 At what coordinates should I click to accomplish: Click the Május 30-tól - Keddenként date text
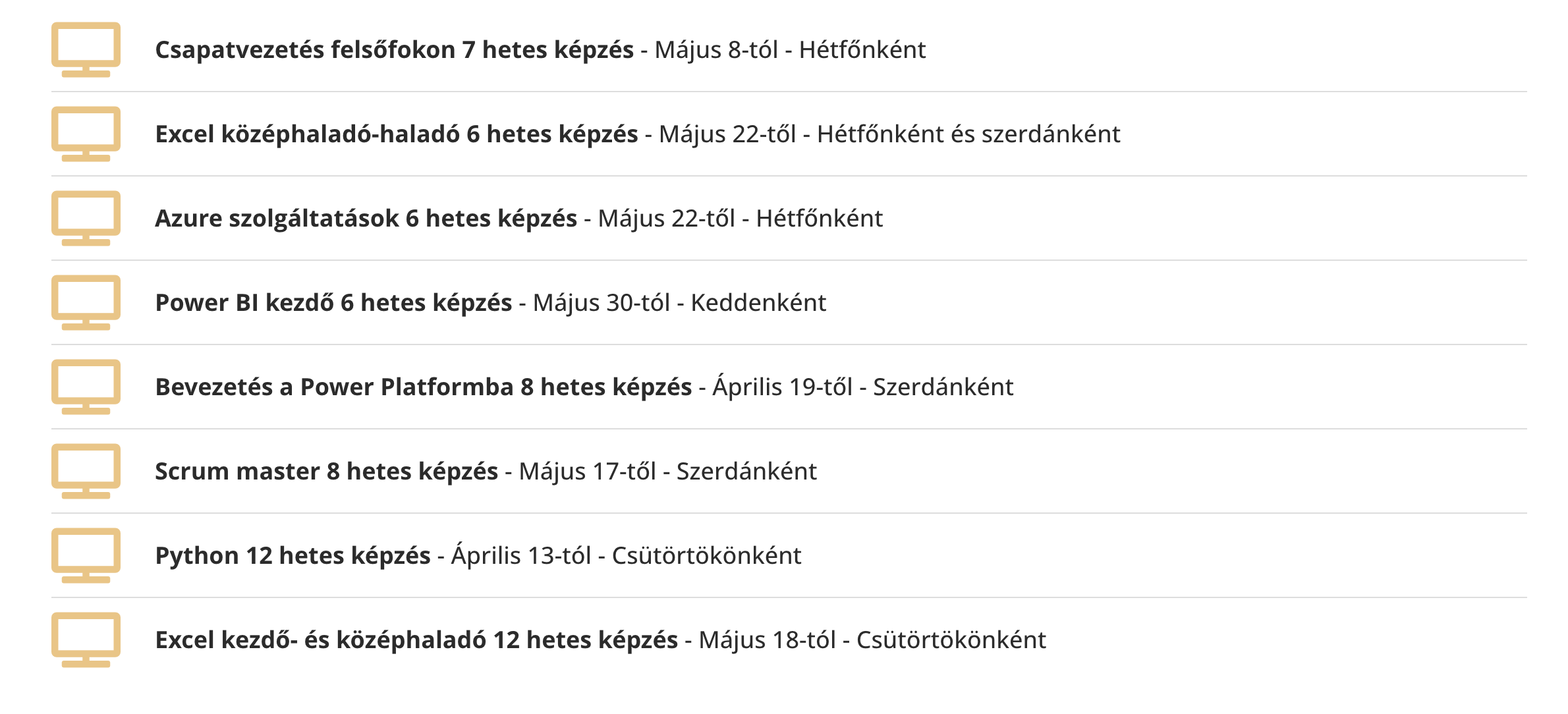tap(679, 303)
